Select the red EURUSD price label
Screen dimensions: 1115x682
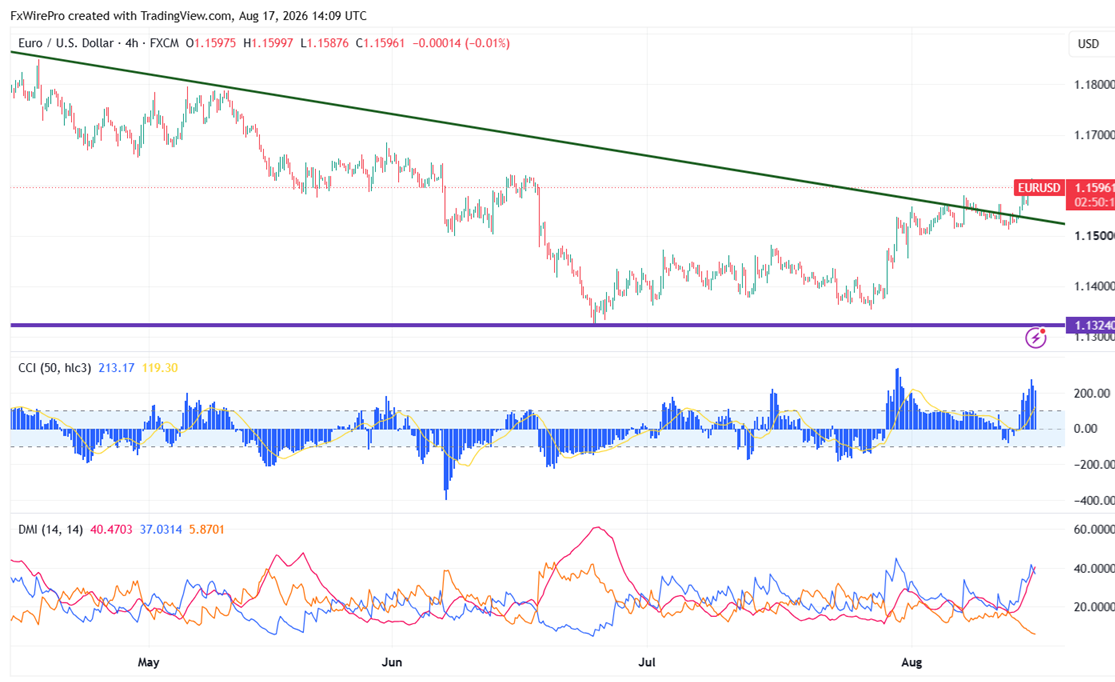pos(1039,188)
